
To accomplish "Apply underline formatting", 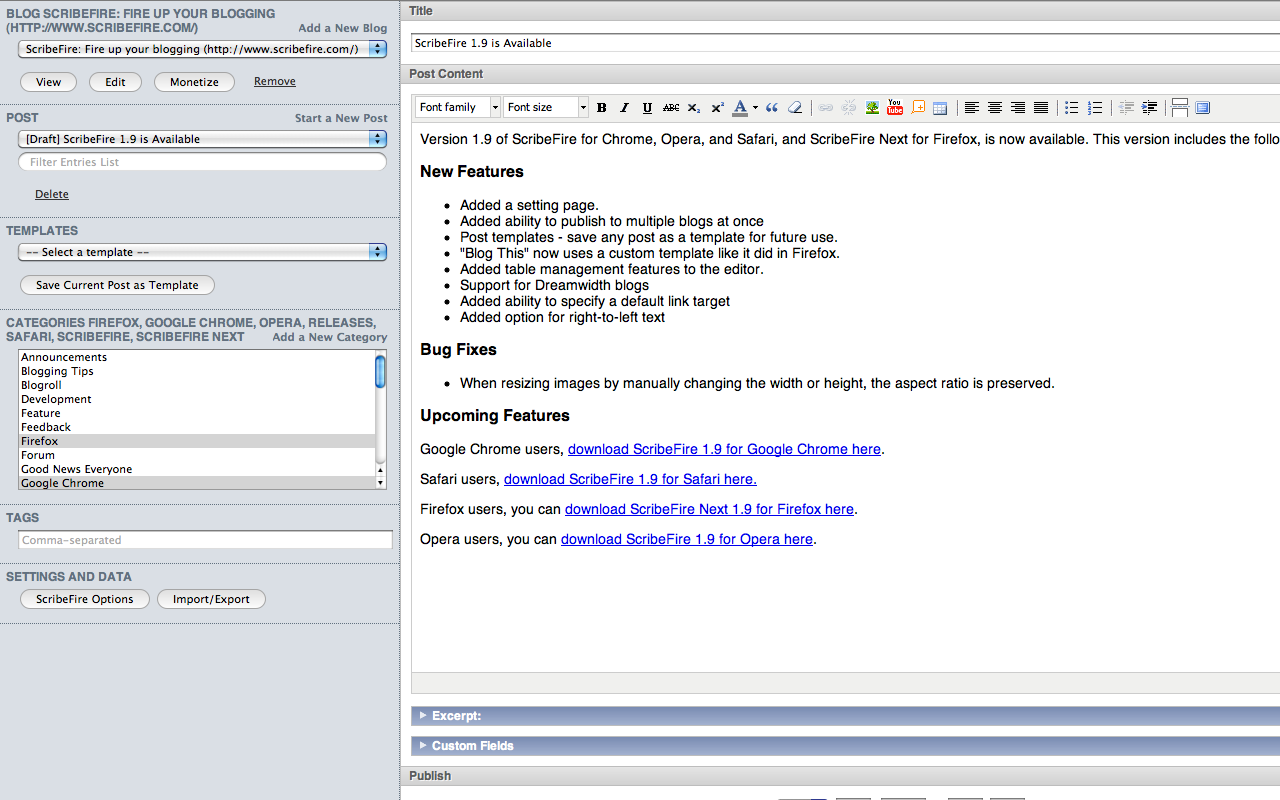I will pyautogui.click(x=648, y=108).
